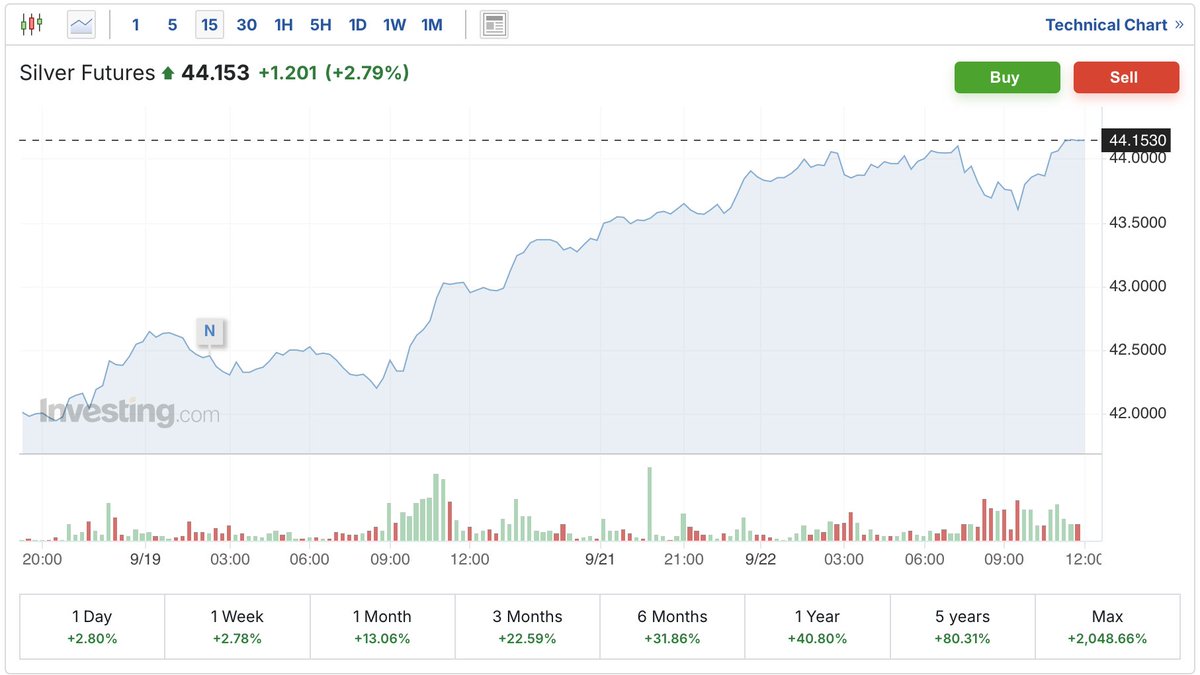This screenshot has height=675, width=1200.
Task: Click the Silver Futures title
Action: click(x=88, y=73)
